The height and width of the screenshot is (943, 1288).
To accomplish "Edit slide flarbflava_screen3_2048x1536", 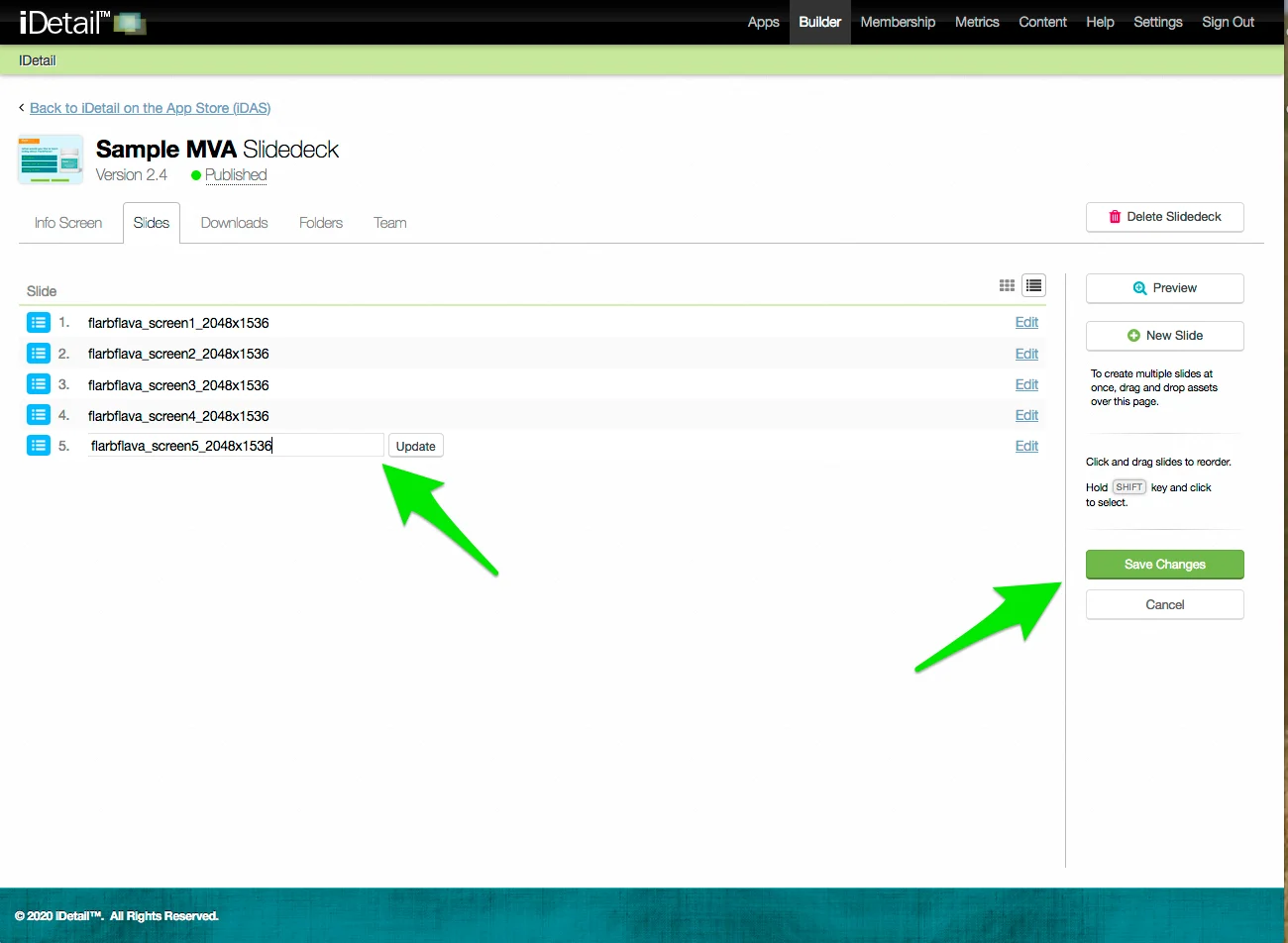I will 1026,384.
